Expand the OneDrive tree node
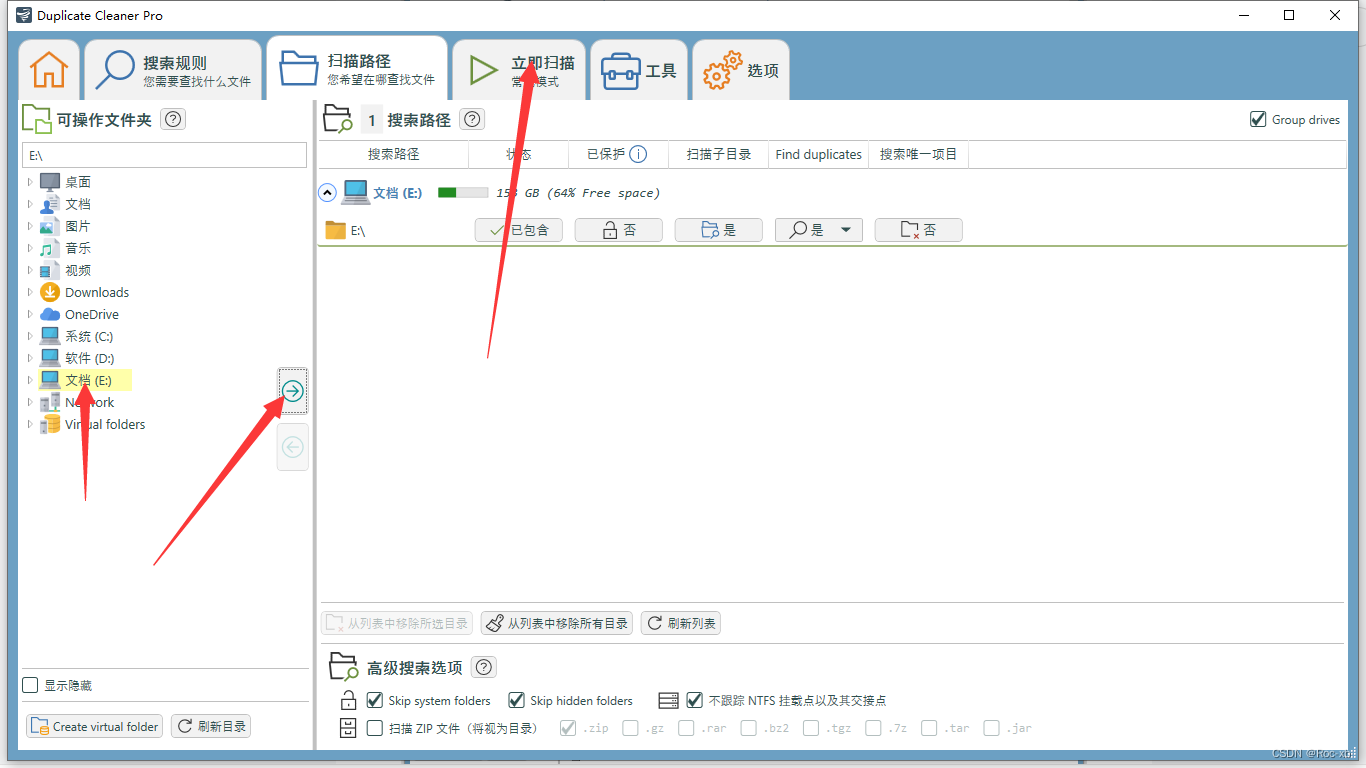The height and width of the screenshot is (768, 1366). click(30, 314)
